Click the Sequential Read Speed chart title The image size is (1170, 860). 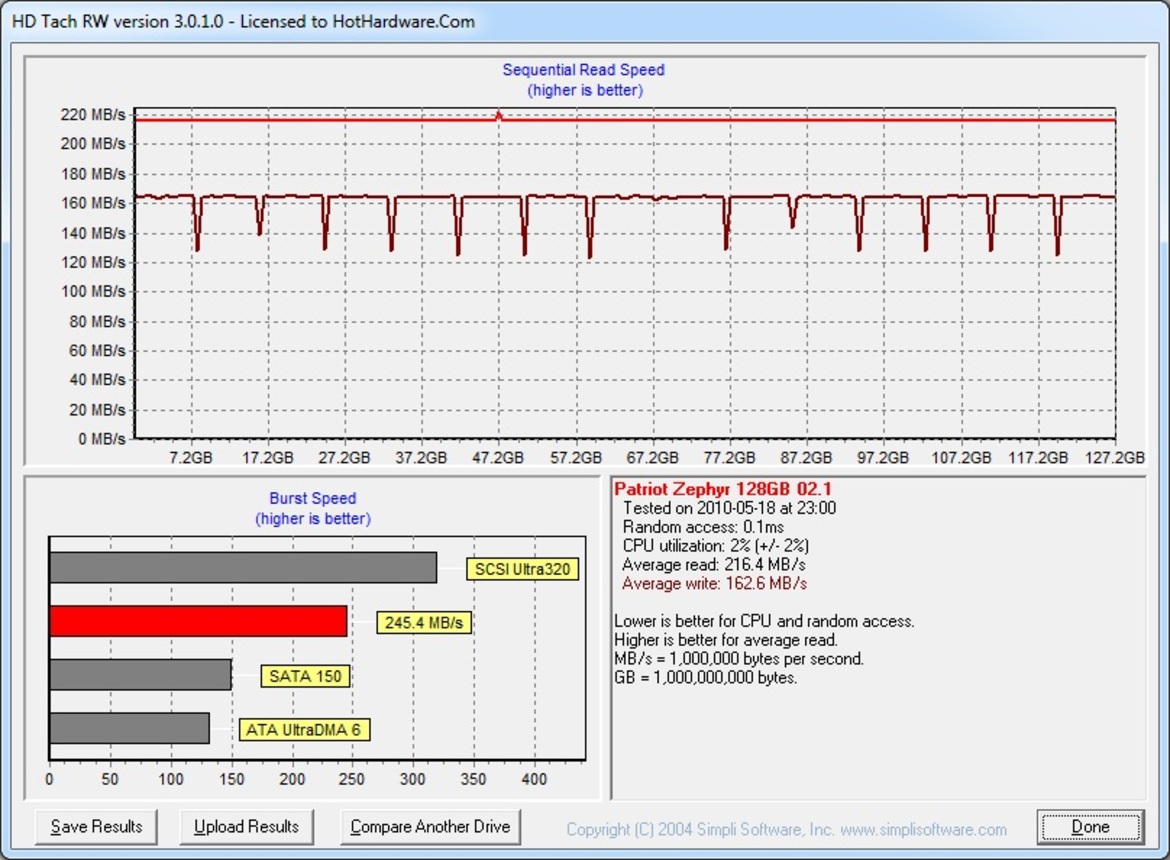[x=583, y=70]
